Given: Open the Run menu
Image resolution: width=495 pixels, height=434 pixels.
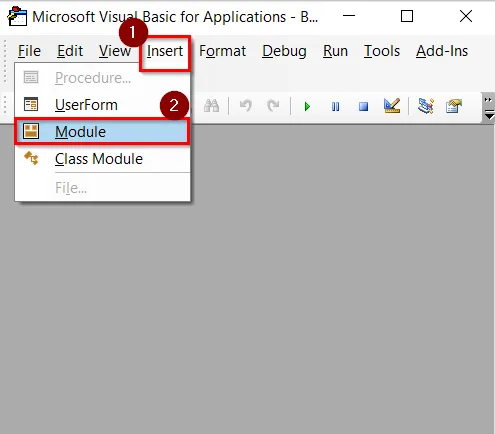Looking at the screenshot, I should (335, 51).
